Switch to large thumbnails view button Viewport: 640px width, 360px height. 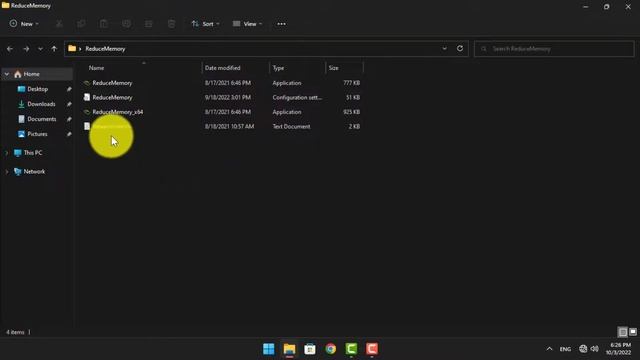pyautogui.click(x=633, y=332)
